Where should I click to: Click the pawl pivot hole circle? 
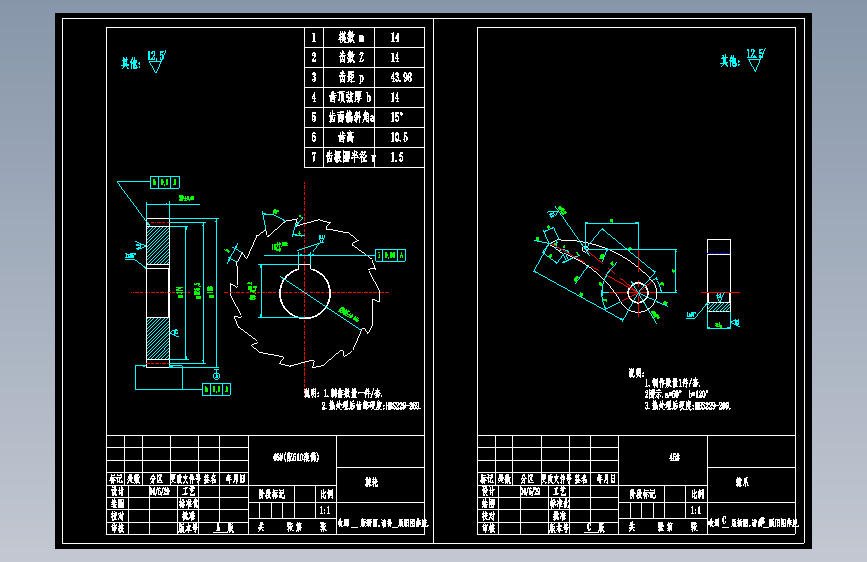638,293
